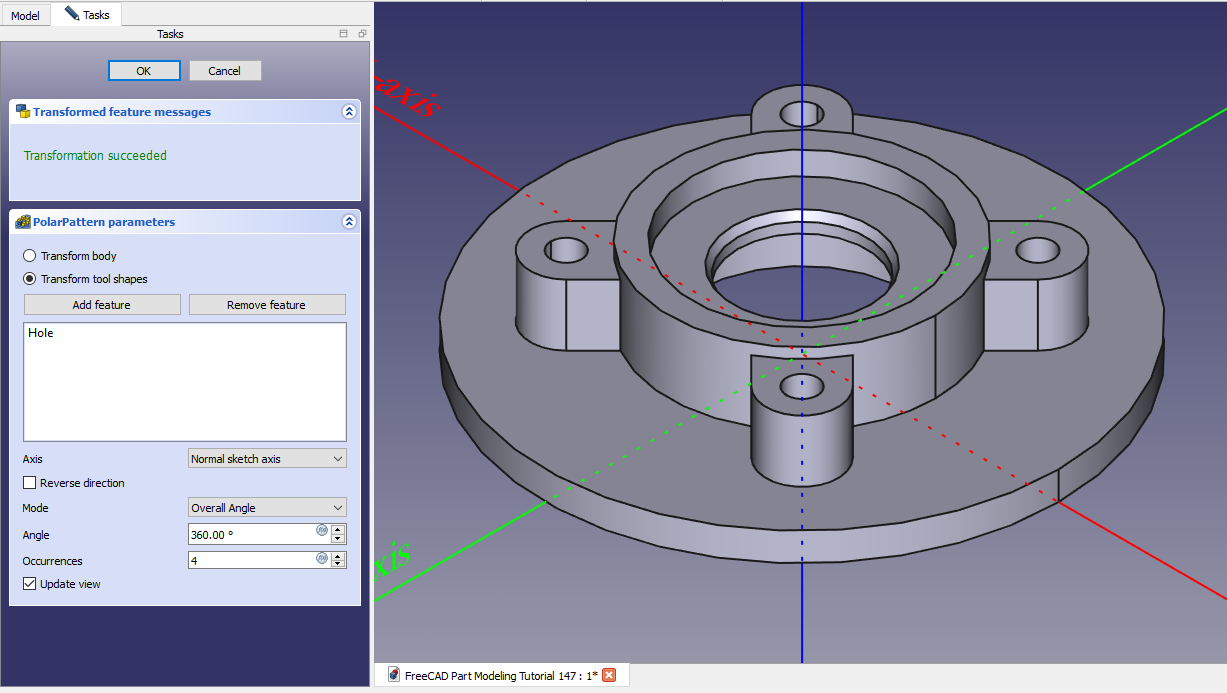Click the Tasks panel maximize toggle icon
This screenshot has width=1227, height=693.
click(344, 34)
